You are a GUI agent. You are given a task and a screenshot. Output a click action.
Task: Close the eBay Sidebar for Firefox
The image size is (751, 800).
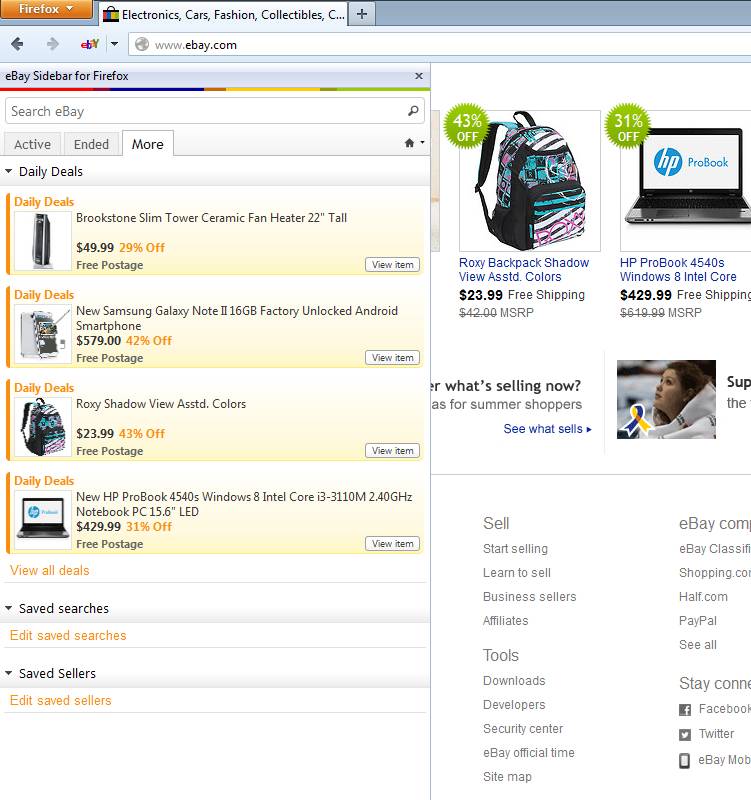pos(419,76)
